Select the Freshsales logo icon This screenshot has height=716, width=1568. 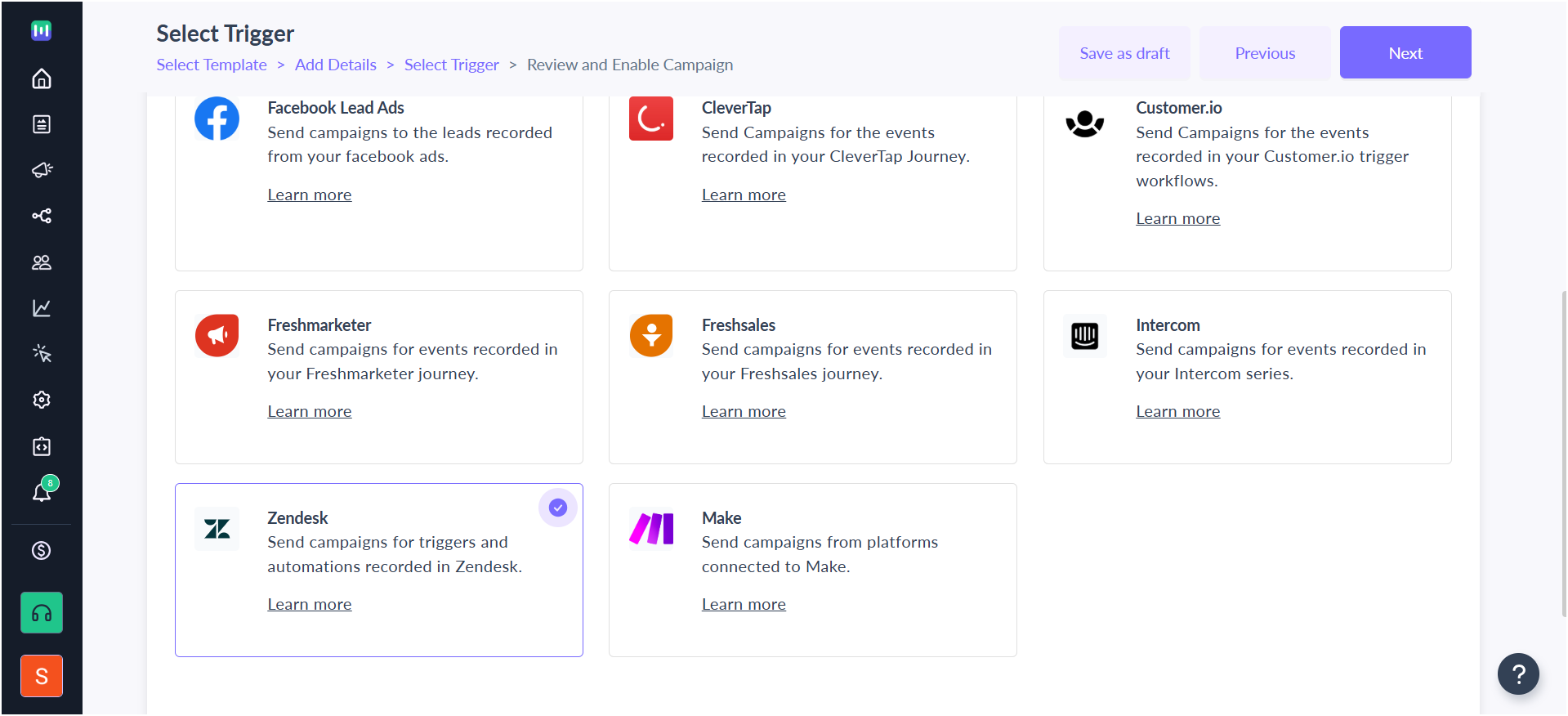pyautogui.click(x=651, y=335)
